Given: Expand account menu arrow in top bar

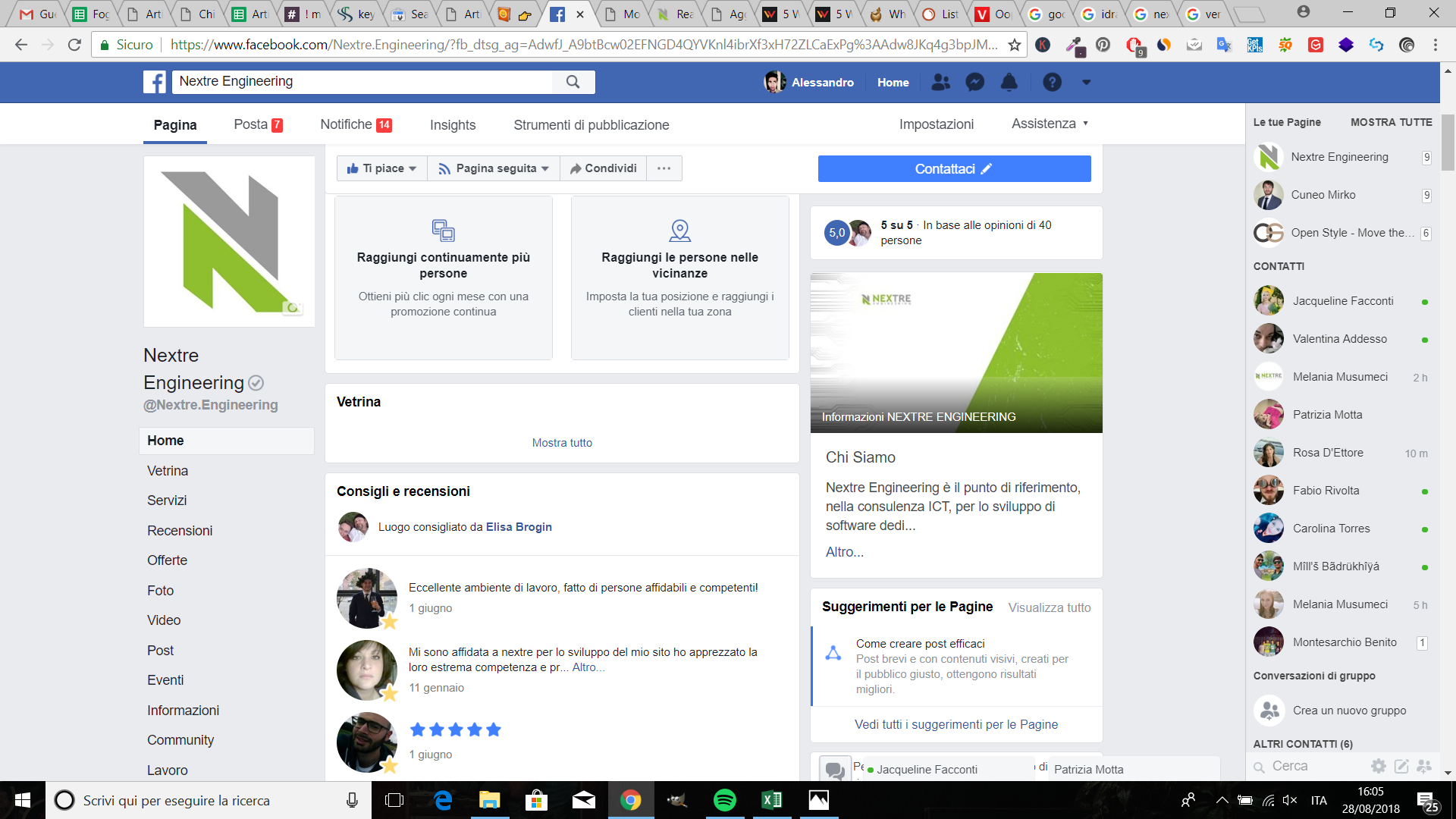Looking at the screenshot, I should (x=1086, y=82).
